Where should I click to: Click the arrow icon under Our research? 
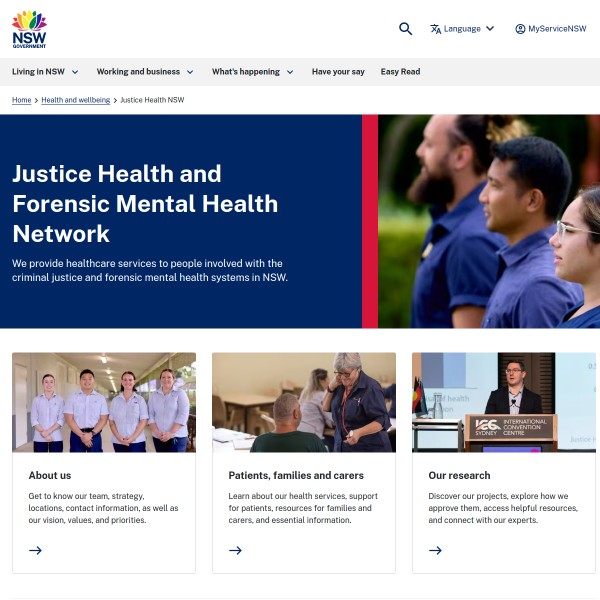(435, 550)
